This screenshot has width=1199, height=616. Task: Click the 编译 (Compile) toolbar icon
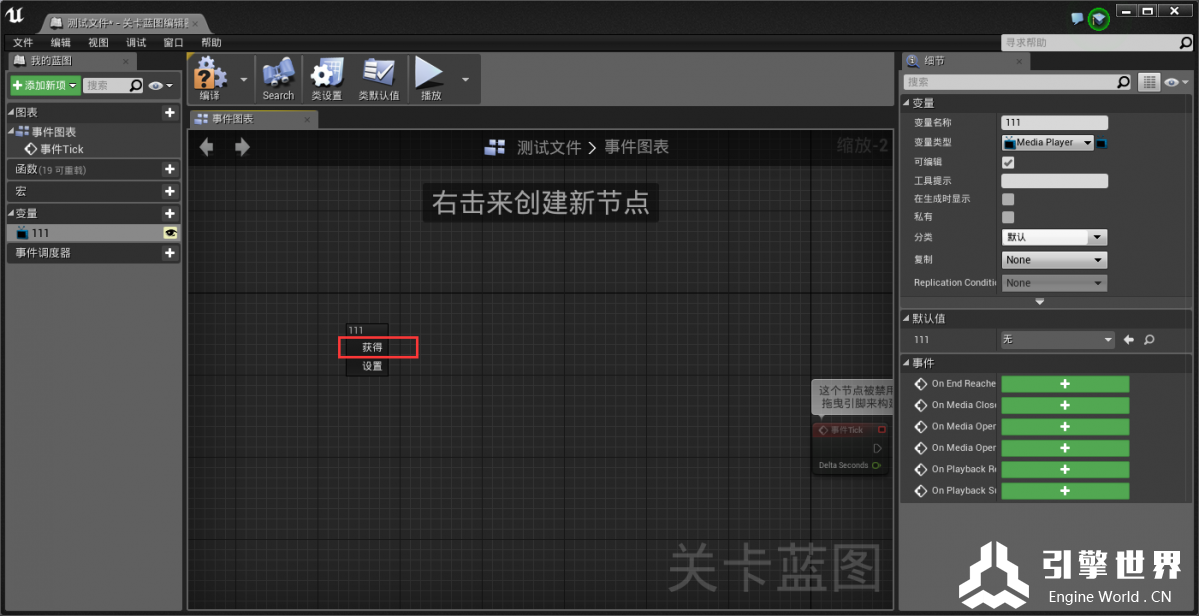(x=209, y=76)
